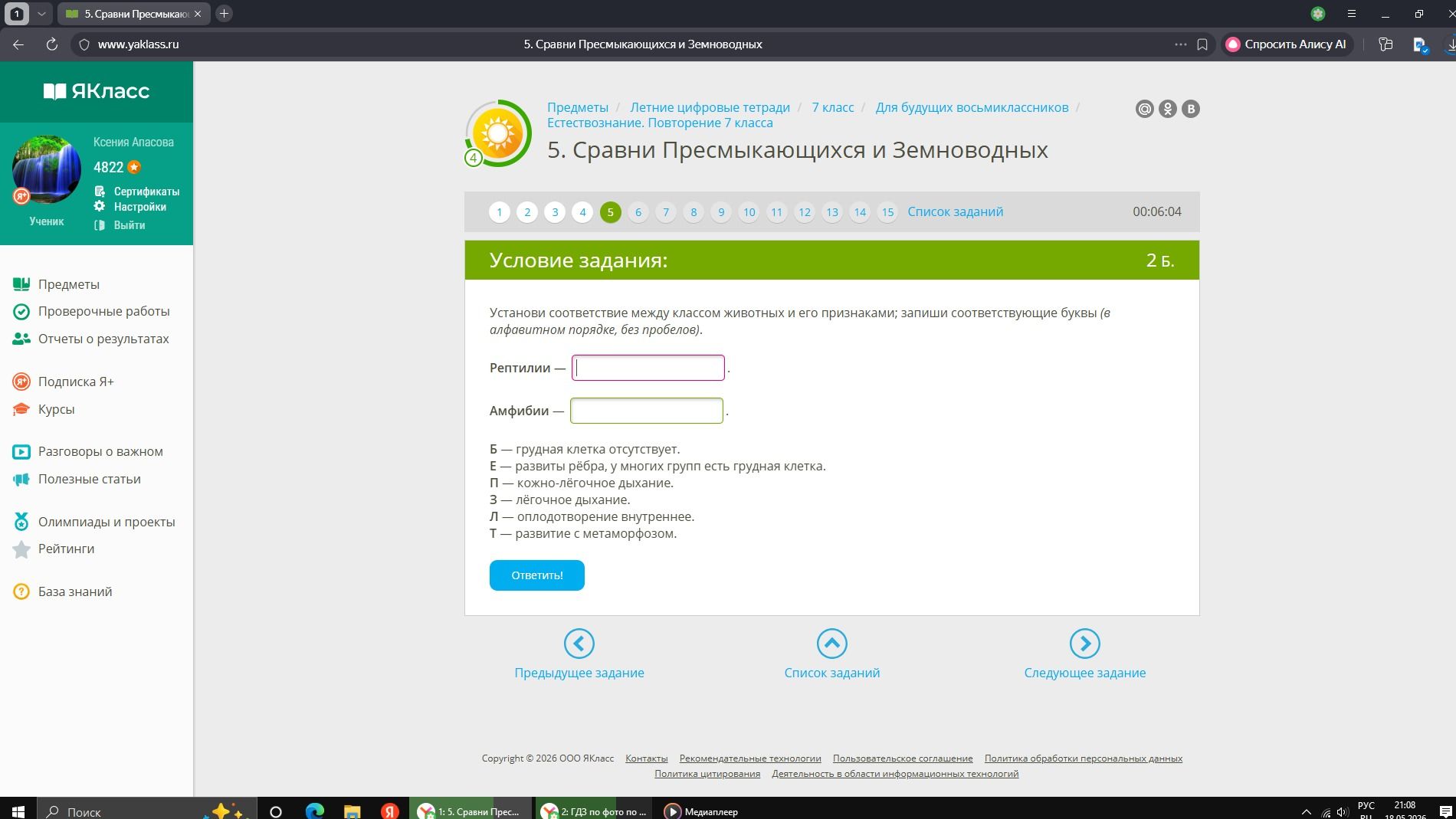The width and height of the screenshot is (1456, 819).
Task: Go to task number 10
Action: click(x=749, y=212)
